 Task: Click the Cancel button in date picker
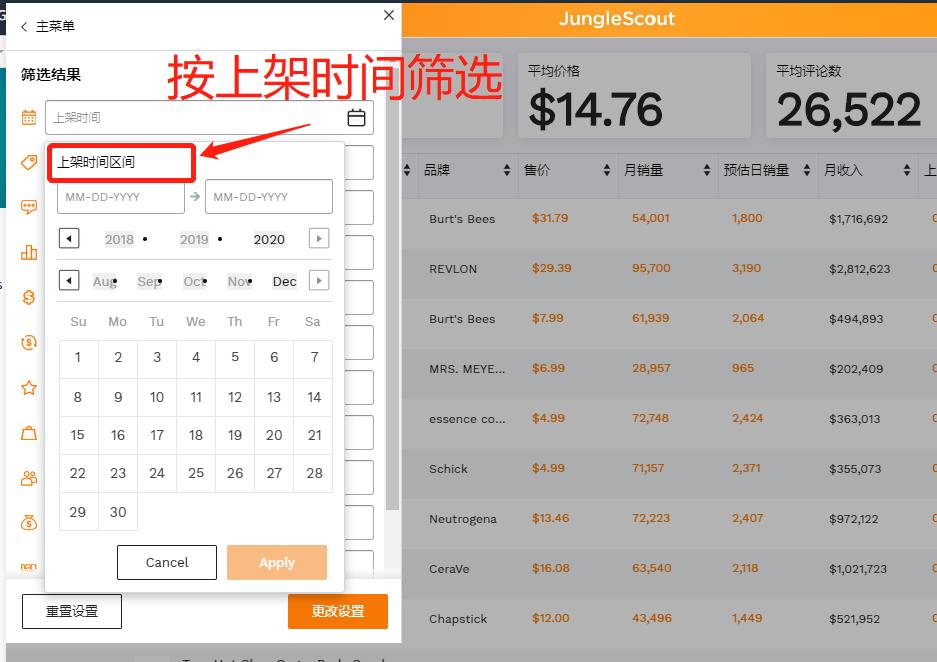click(166, 562)
